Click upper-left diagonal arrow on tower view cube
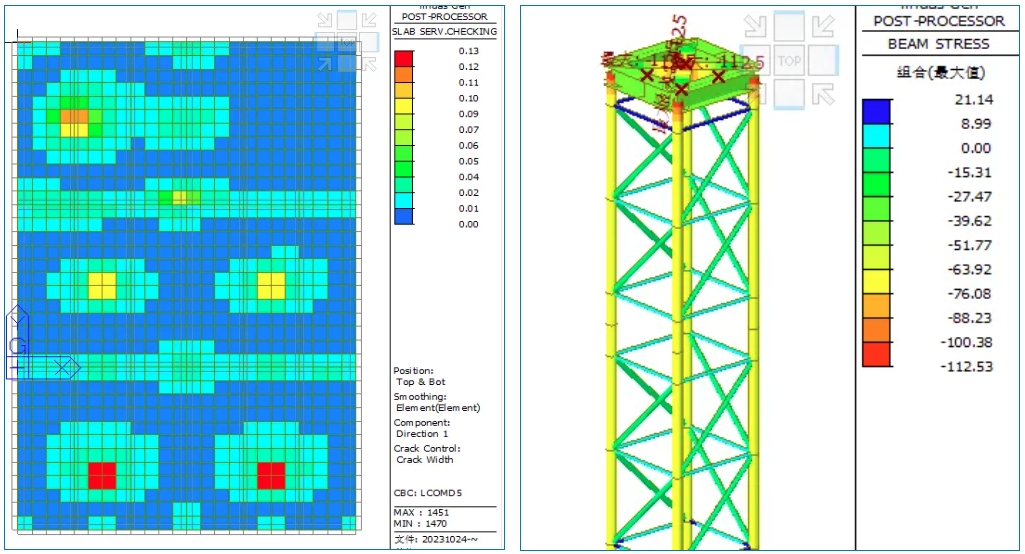1025x554 pixels. tap(757, 26)
